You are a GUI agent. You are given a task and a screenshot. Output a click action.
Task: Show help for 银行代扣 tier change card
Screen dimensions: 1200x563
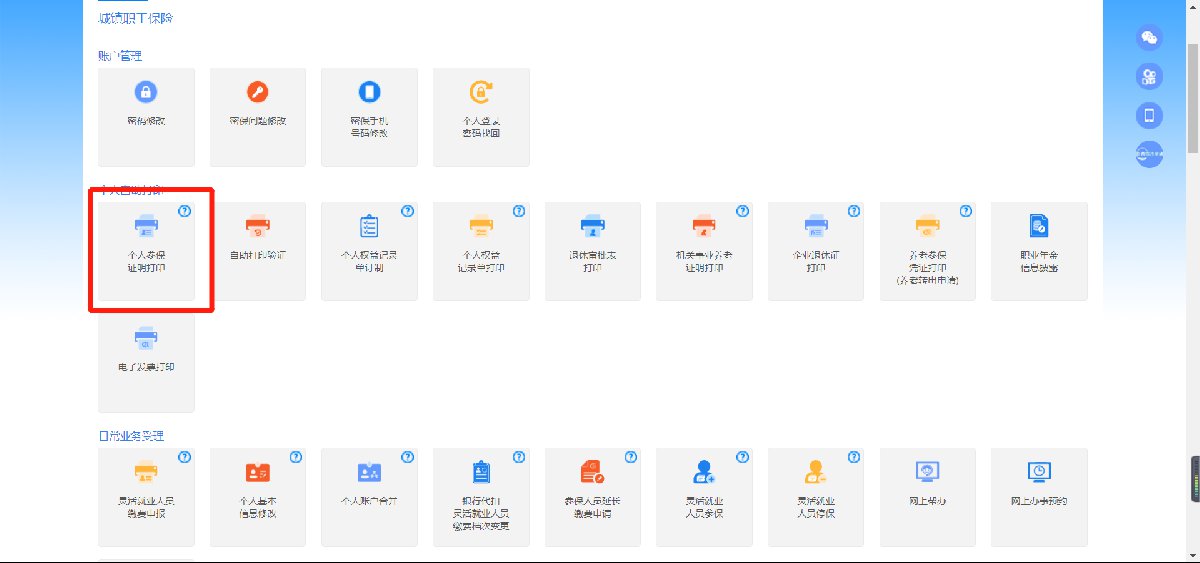point(519,457)
